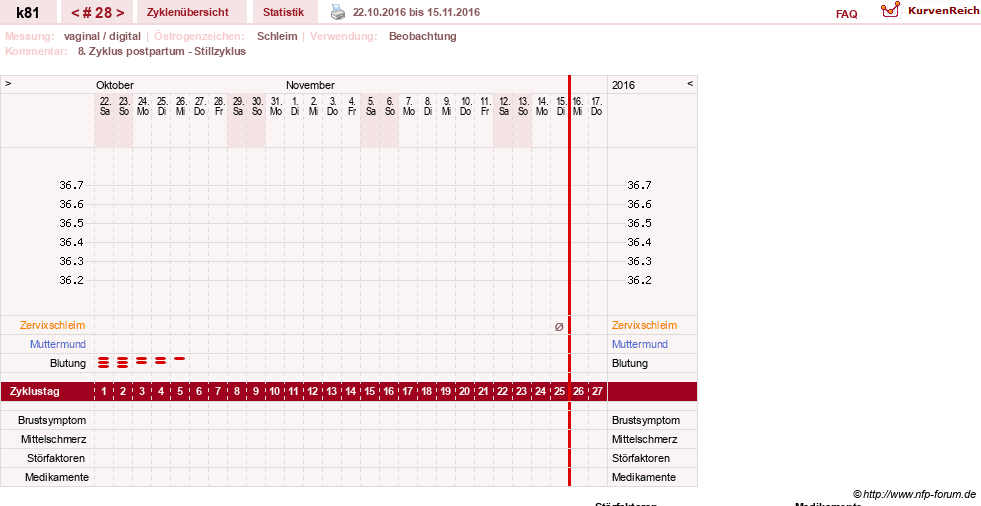Click the Zyklustag row header
981x506 pixels.
point(35,392)
